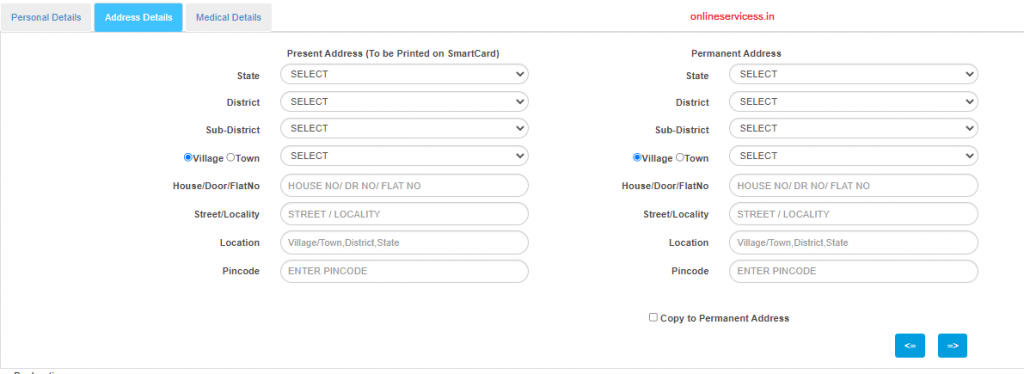Viewport: 1024px width, 374px height.
Task: Choose Town radio under Present Address
Action: click(230, 157)
